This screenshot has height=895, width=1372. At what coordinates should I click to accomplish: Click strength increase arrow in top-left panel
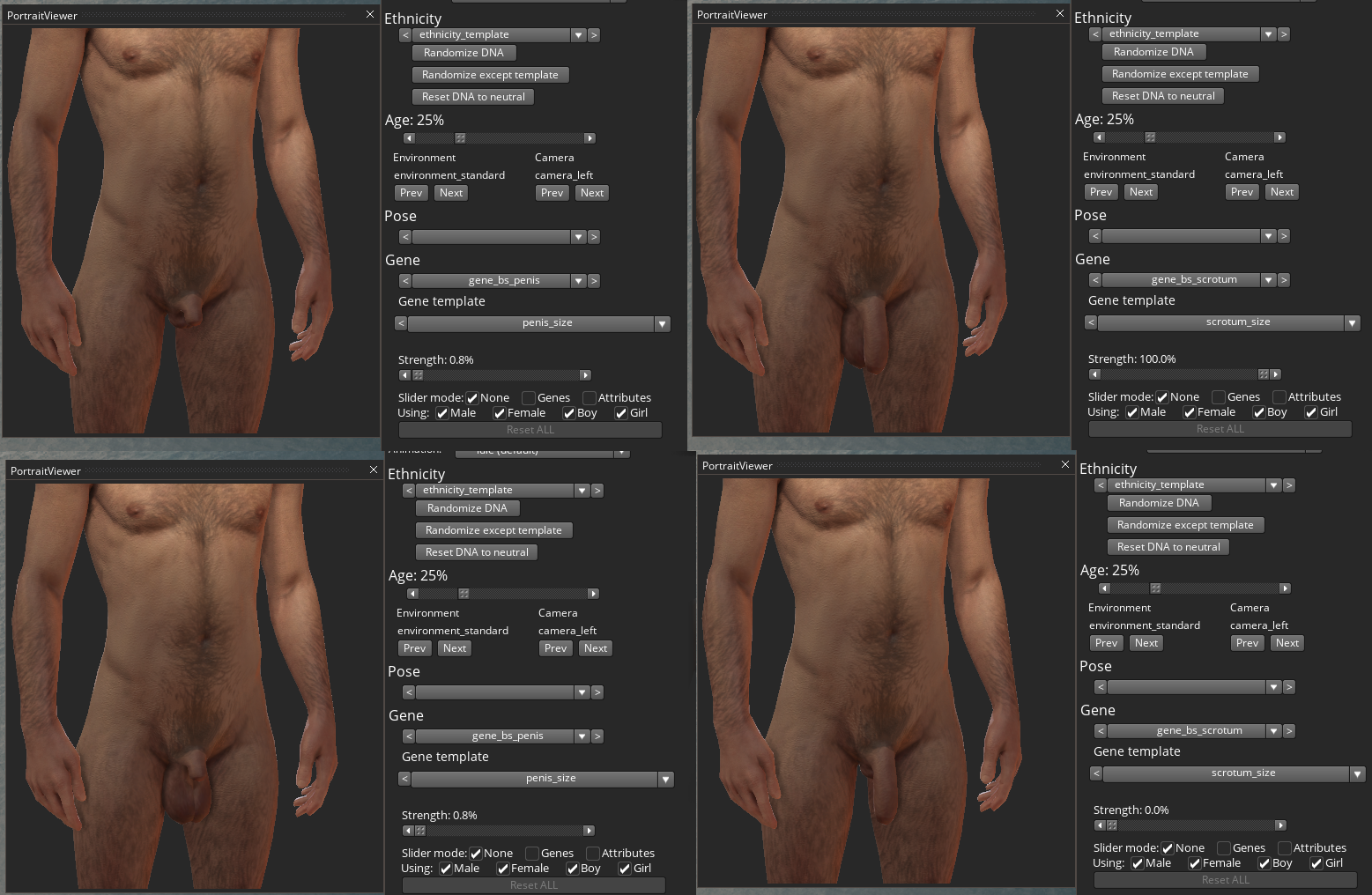pos(585,375)
